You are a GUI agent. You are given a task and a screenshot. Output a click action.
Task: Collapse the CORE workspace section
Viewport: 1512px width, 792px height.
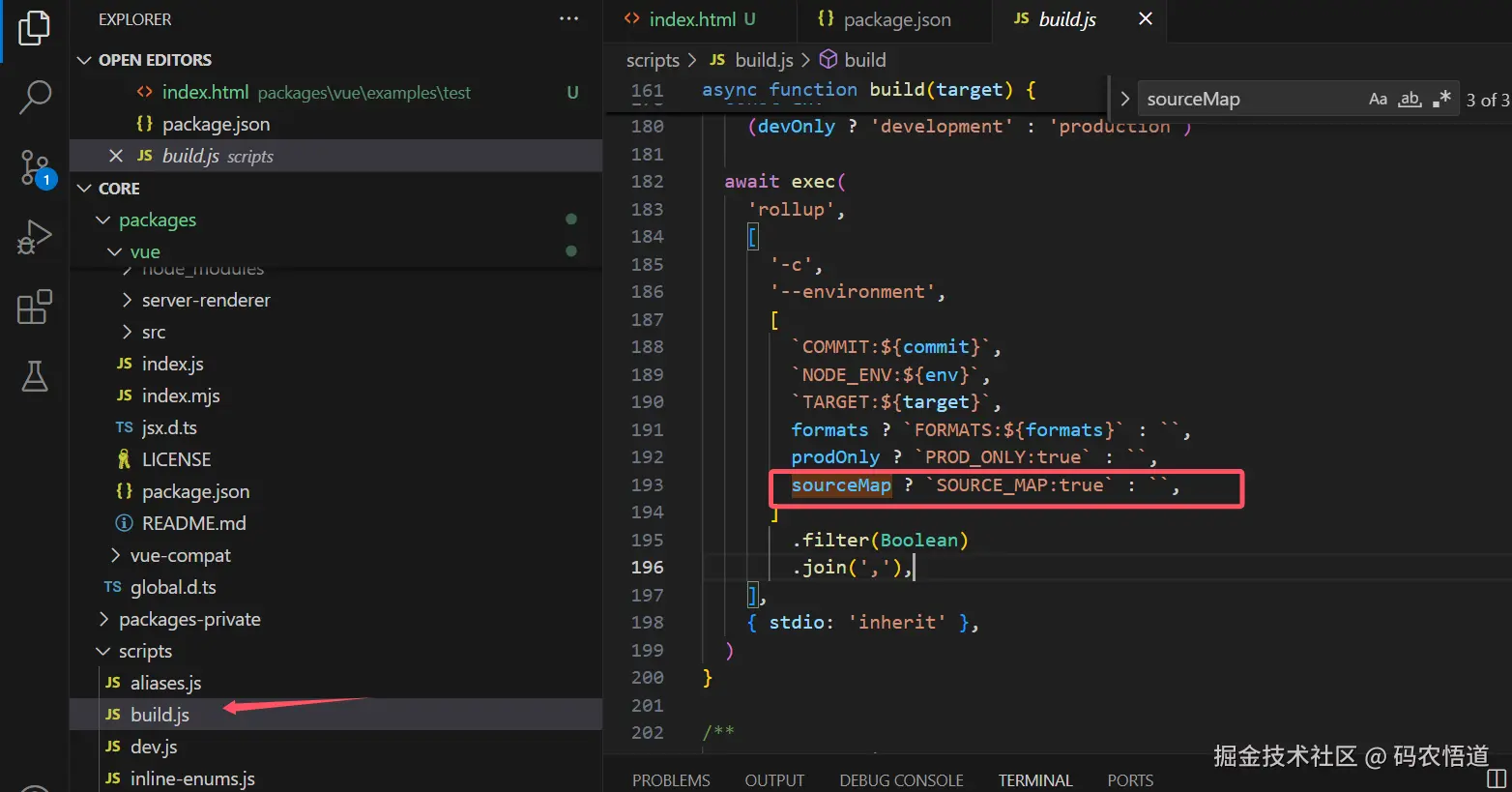tap(84, 189)
